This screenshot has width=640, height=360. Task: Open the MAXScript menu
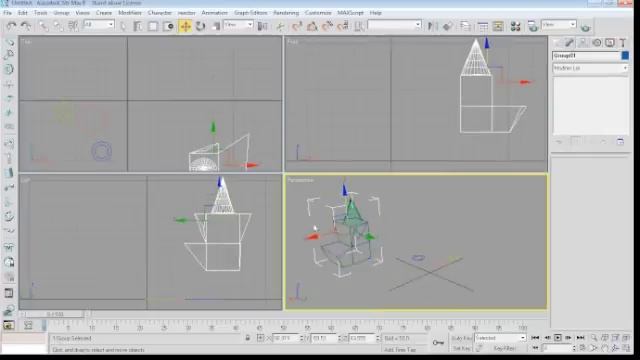(x=350, y=13)
